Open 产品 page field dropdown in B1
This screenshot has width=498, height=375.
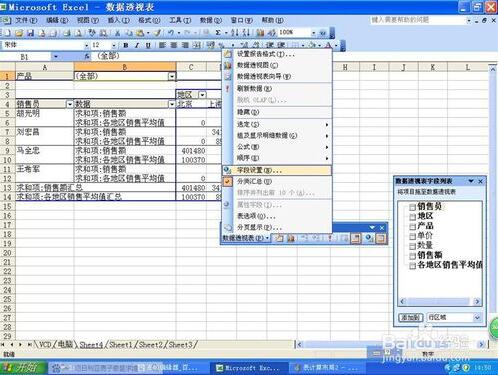(x=171, y=76)
